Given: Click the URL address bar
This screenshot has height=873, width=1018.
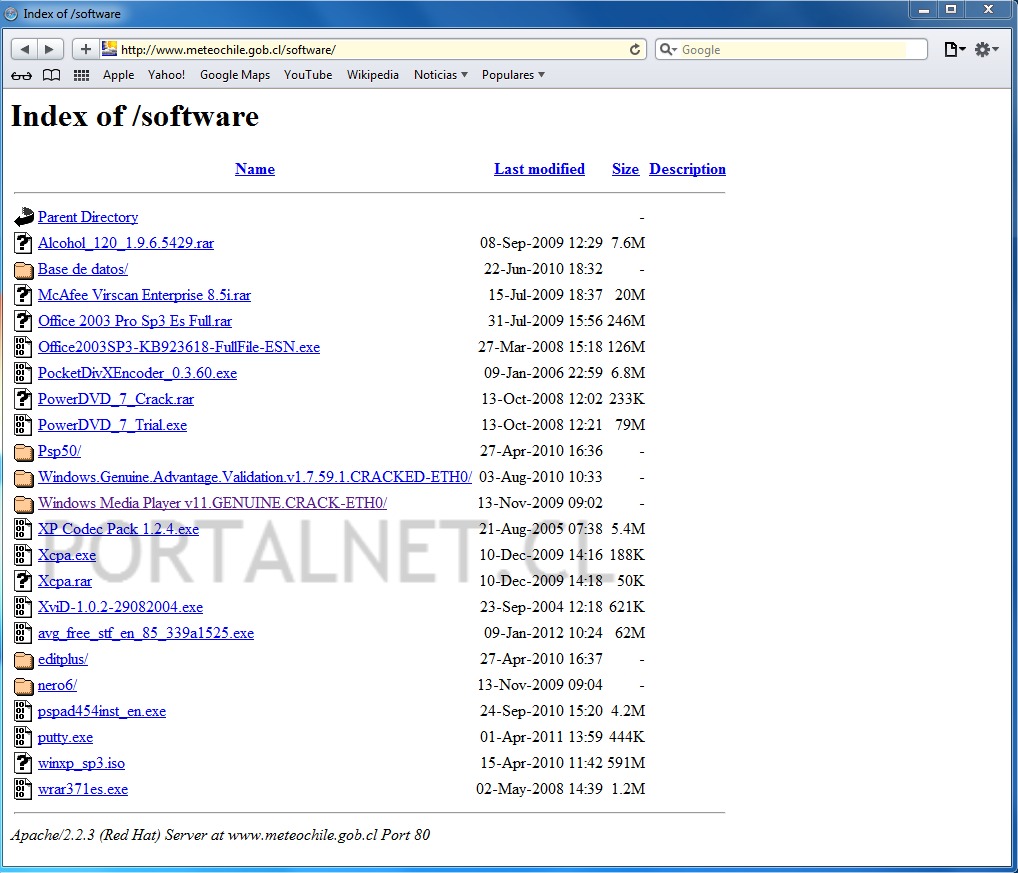Looking at the screenshot, I should [370, 49].
